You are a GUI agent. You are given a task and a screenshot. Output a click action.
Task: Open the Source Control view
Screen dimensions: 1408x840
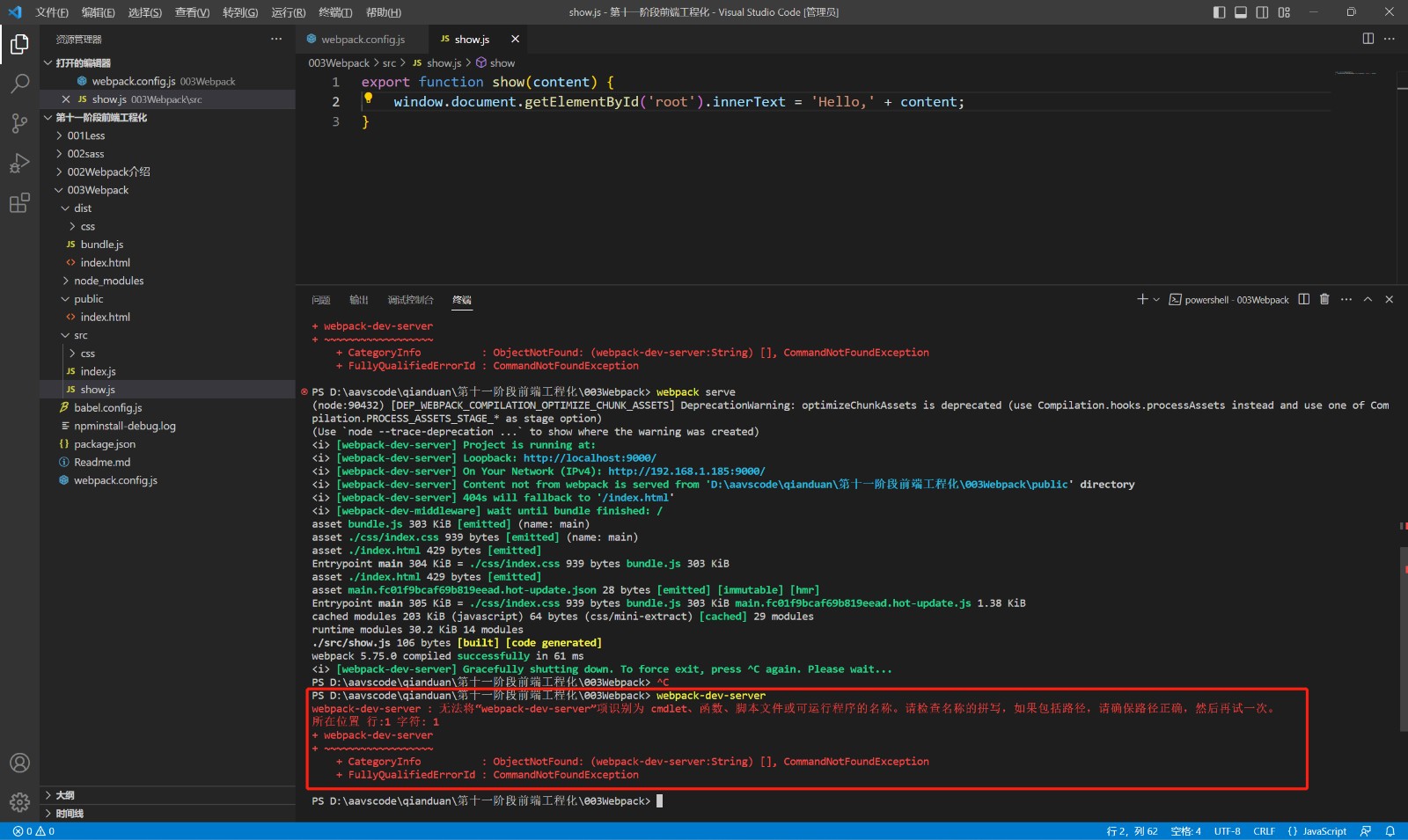19,123
